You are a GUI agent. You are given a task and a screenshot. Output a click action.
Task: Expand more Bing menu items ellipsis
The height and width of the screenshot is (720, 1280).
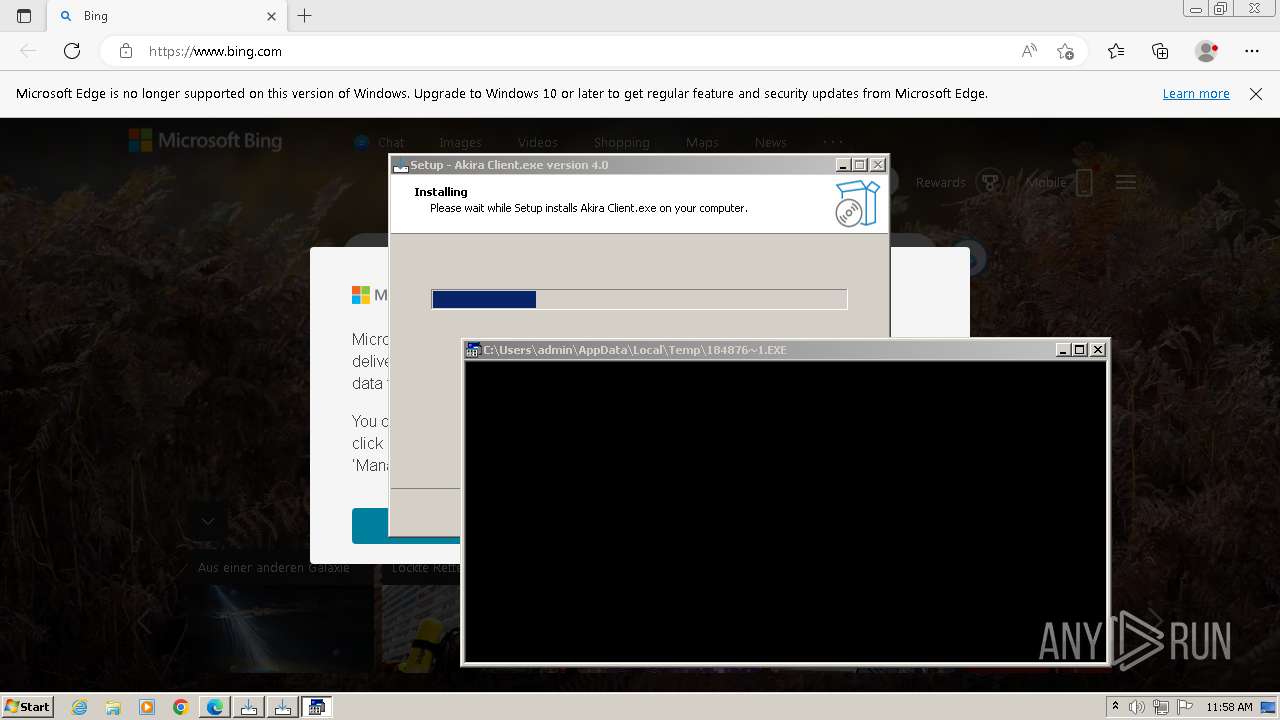pos(833,141)
